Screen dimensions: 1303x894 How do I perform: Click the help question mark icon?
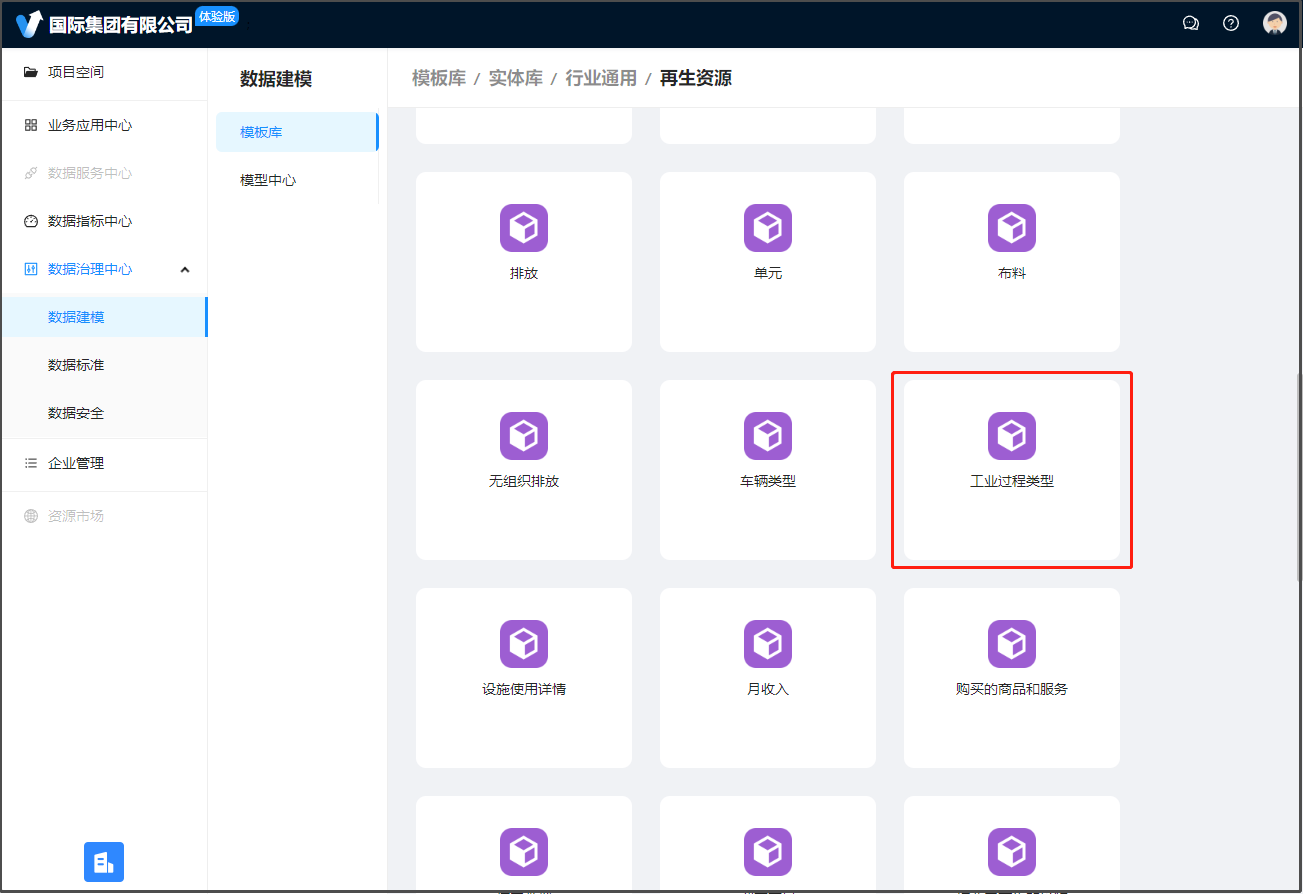(1231, 23)
